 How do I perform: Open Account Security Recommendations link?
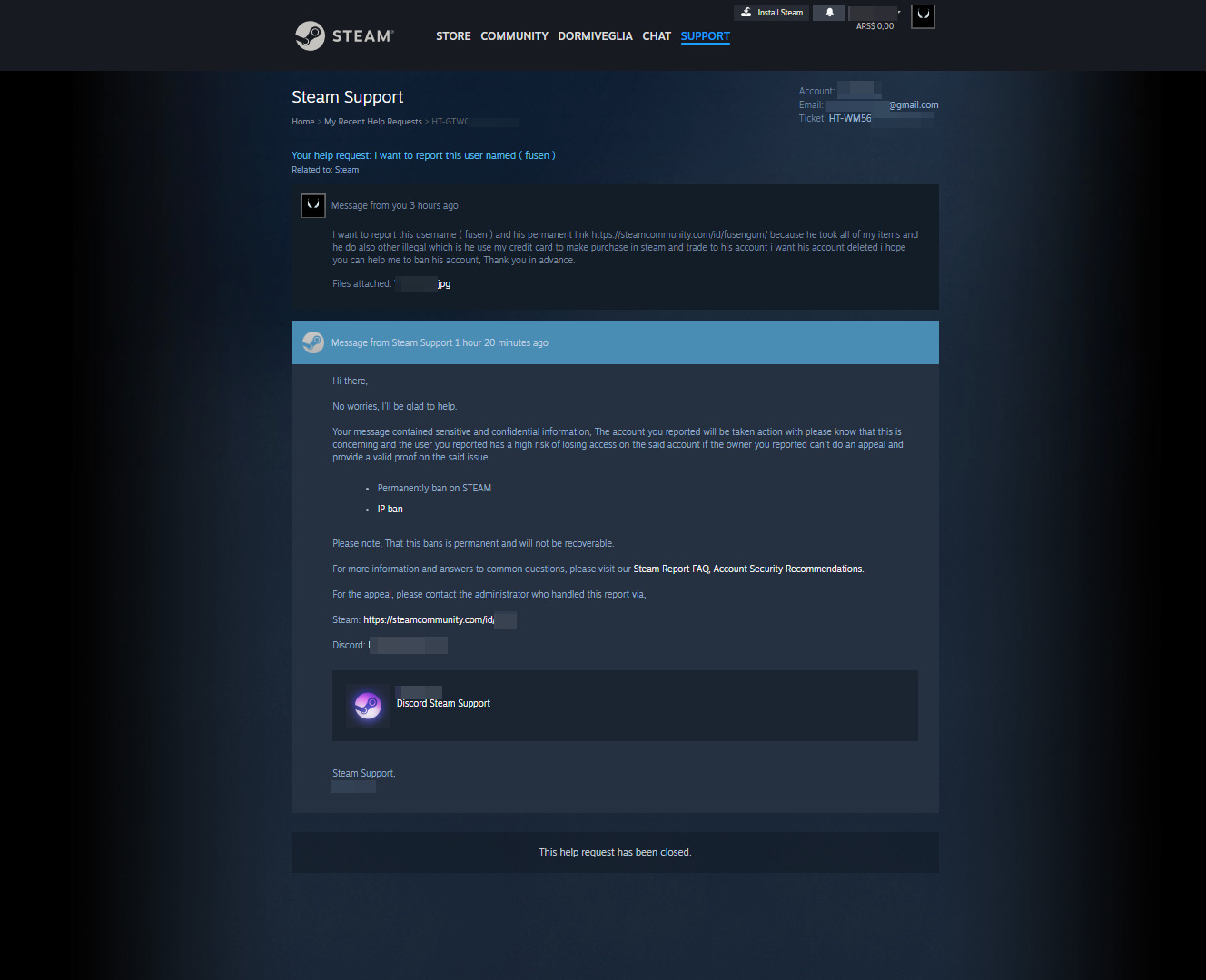787,569
